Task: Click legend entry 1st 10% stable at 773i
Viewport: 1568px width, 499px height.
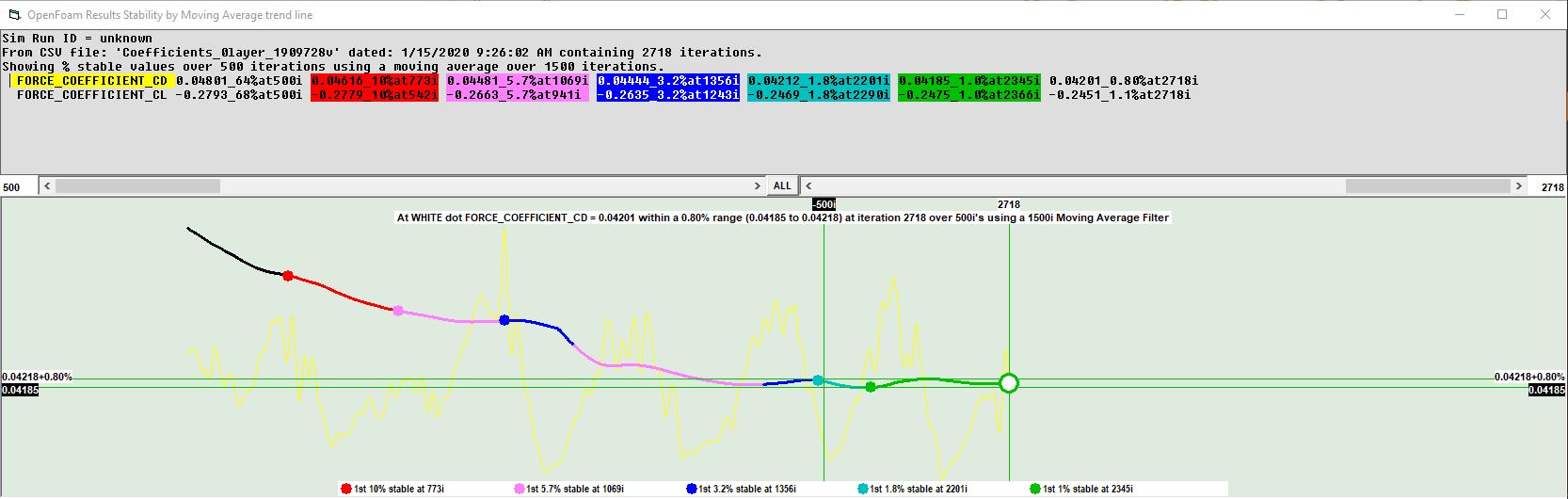Action: click(x=393, y=489)
